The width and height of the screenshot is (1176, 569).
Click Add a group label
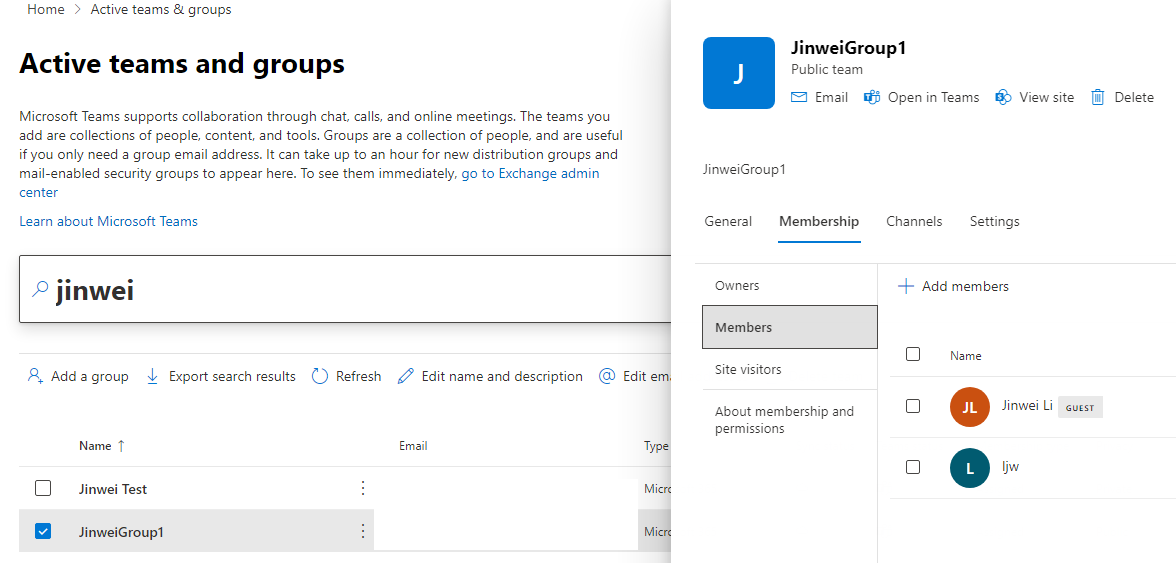tap(90, 376)
